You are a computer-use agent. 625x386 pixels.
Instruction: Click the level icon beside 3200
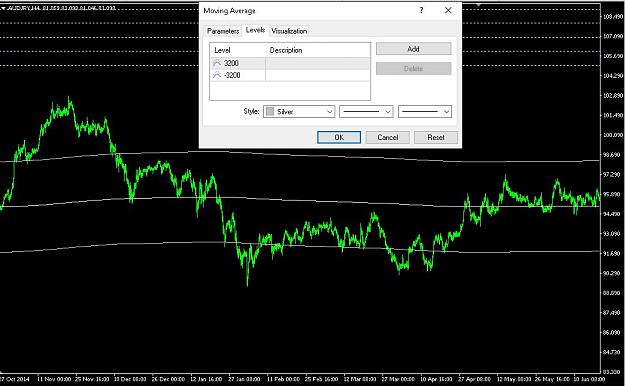pyautogui.click(x=217, y=63)
